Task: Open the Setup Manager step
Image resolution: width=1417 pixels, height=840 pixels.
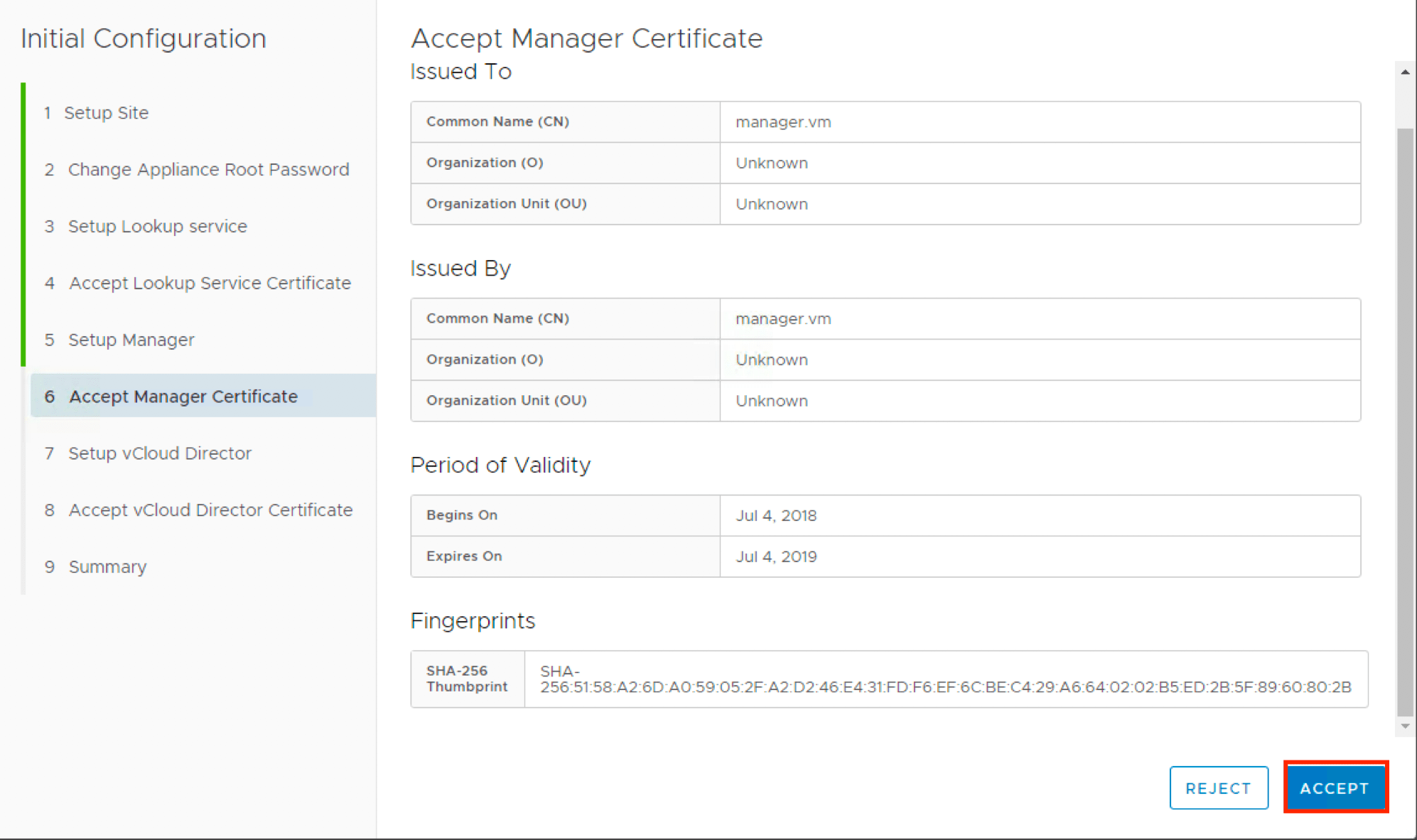Action: coord(131,340)
